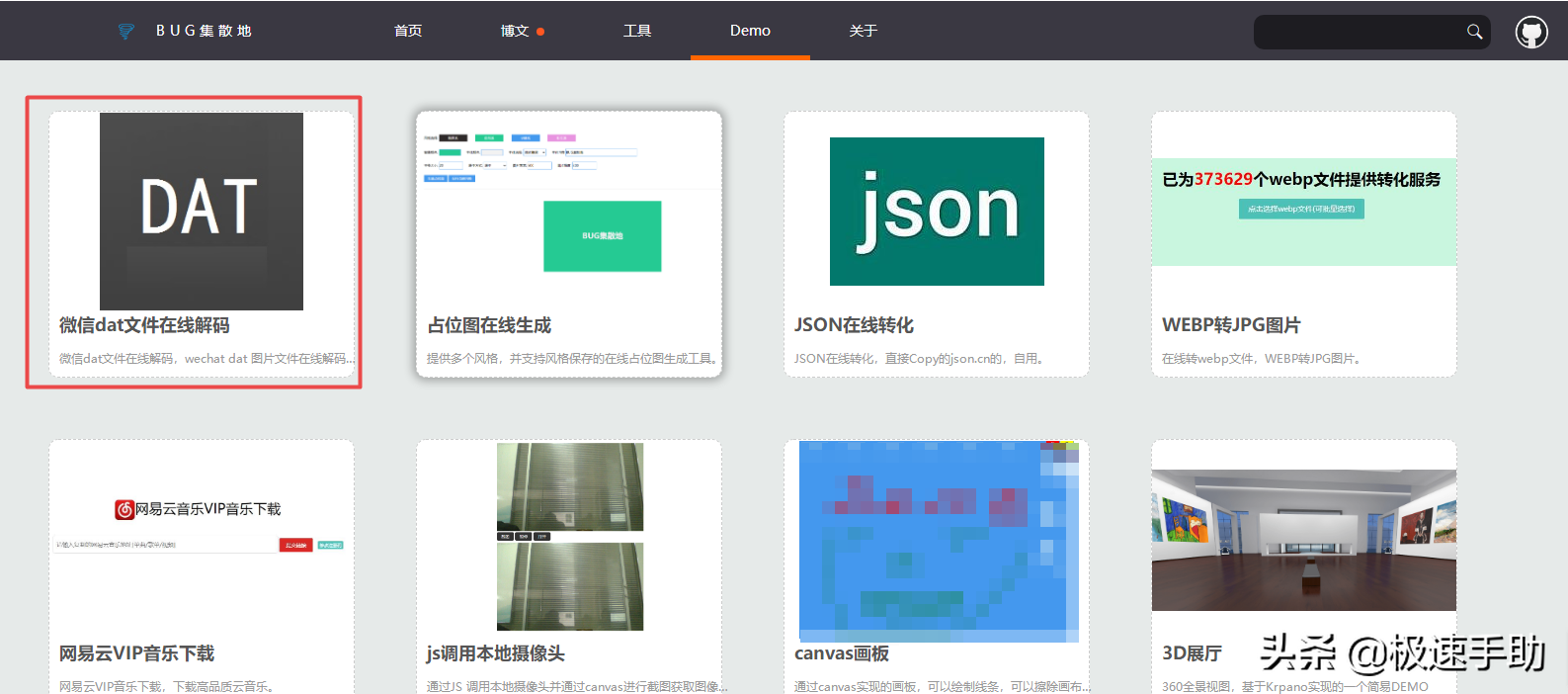Viewport: 1568px width, 694px height.
Task: Open the webp conversion service thumbnail
Action: tap(1304, 212)
